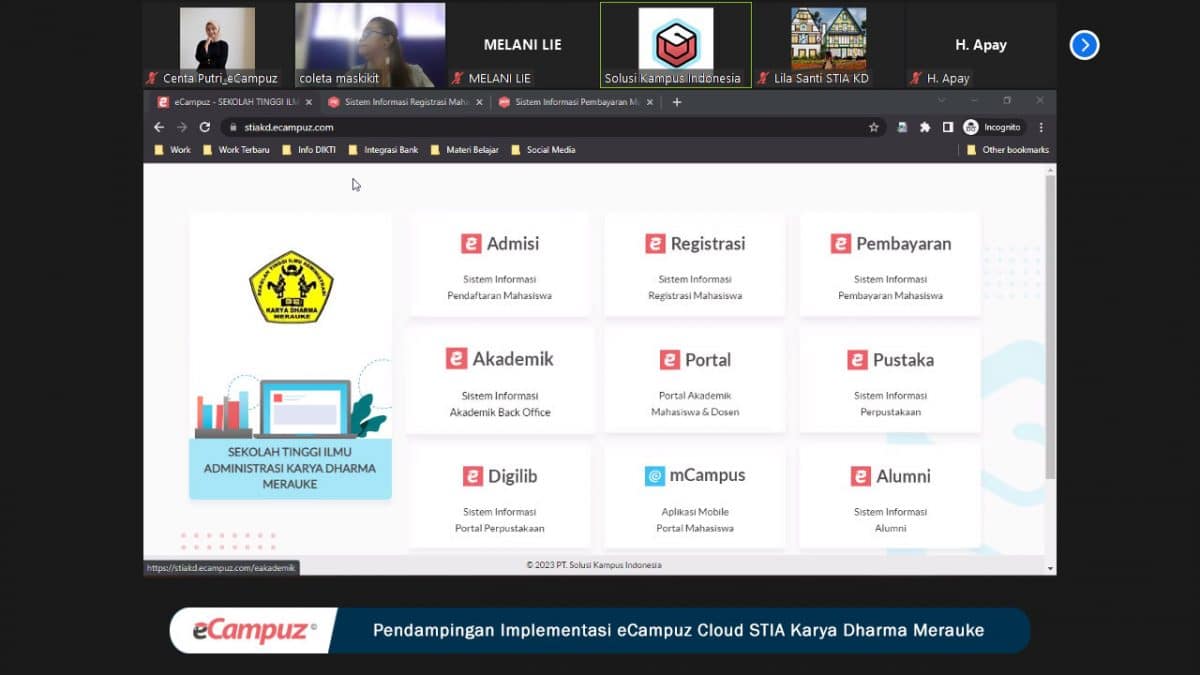Click the red e icon beside Akademik

click(457, 358)
